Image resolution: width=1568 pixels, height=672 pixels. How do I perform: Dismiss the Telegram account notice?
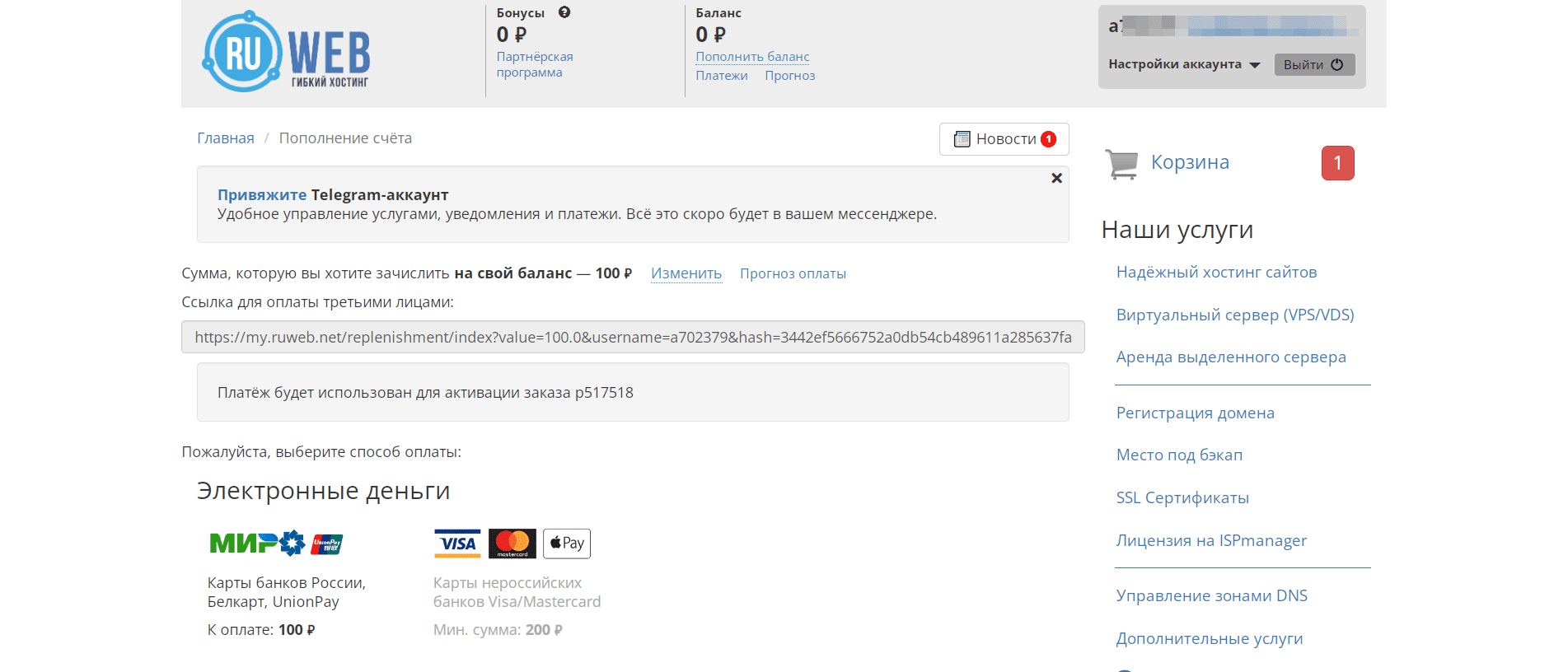tap(1056, 179)
